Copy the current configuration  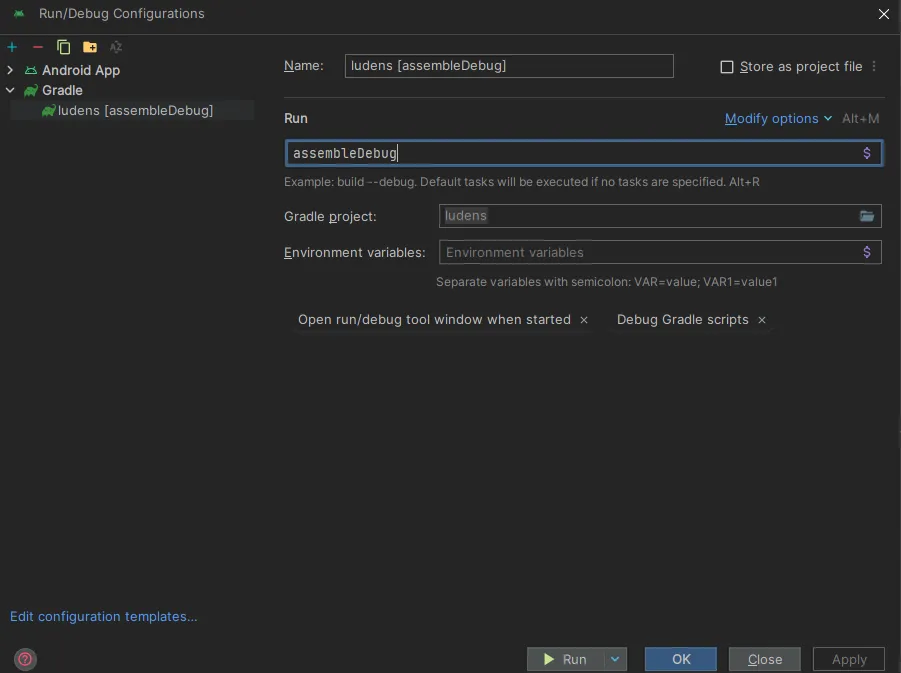tap(62, 47)
